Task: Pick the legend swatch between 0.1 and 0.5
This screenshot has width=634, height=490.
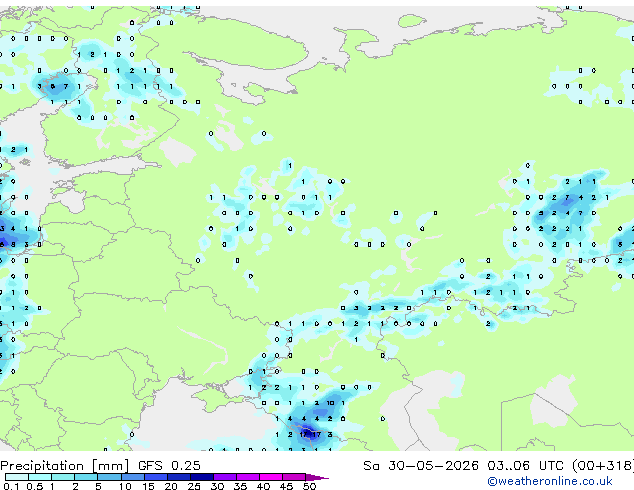Action: (x=17, y=477)
